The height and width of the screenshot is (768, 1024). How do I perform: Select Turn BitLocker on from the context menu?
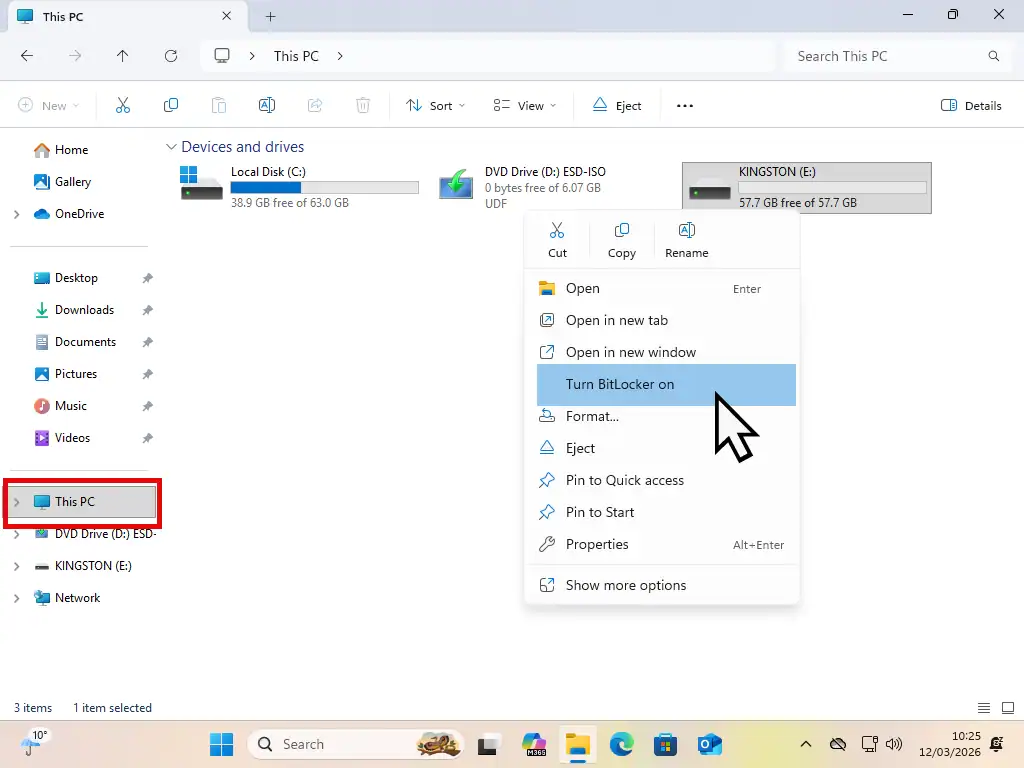point(620,385)
